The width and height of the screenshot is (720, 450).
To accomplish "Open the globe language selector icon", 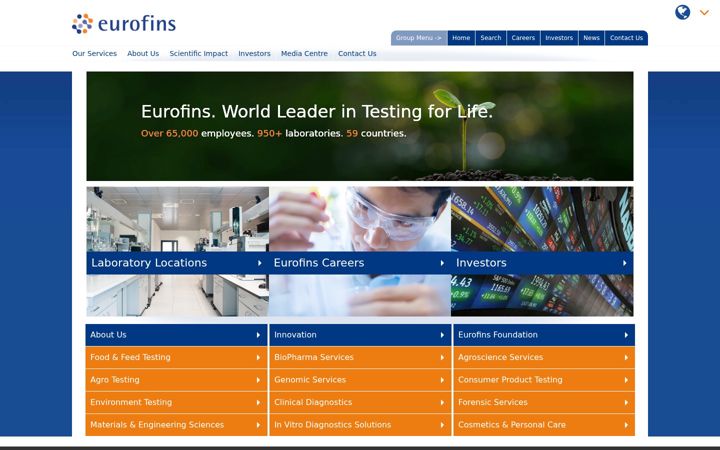I will [x=682, y=12].
